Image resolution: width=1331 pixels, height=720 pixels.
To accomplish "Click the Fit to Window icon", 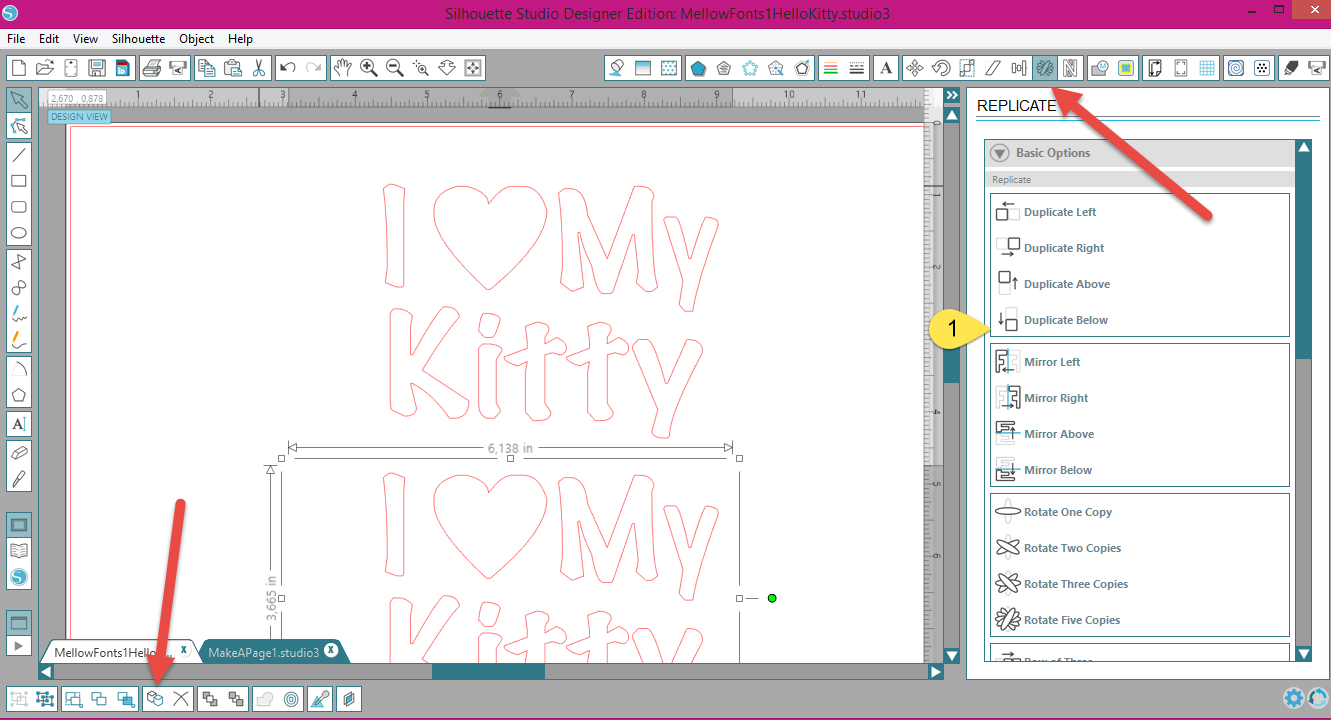I will [474, 68].
